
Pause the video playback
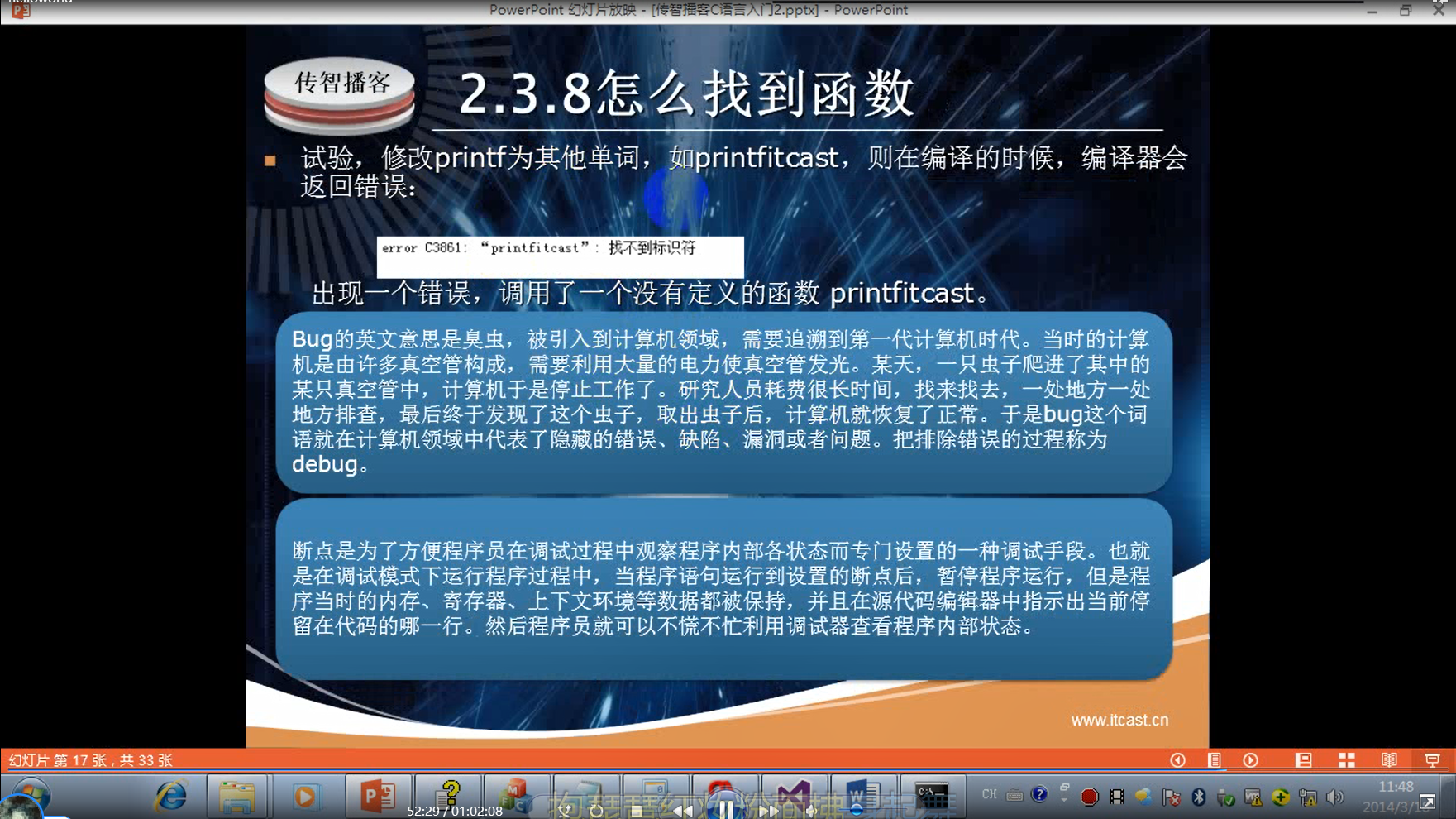pyautogui.click(x=725, y=810)
